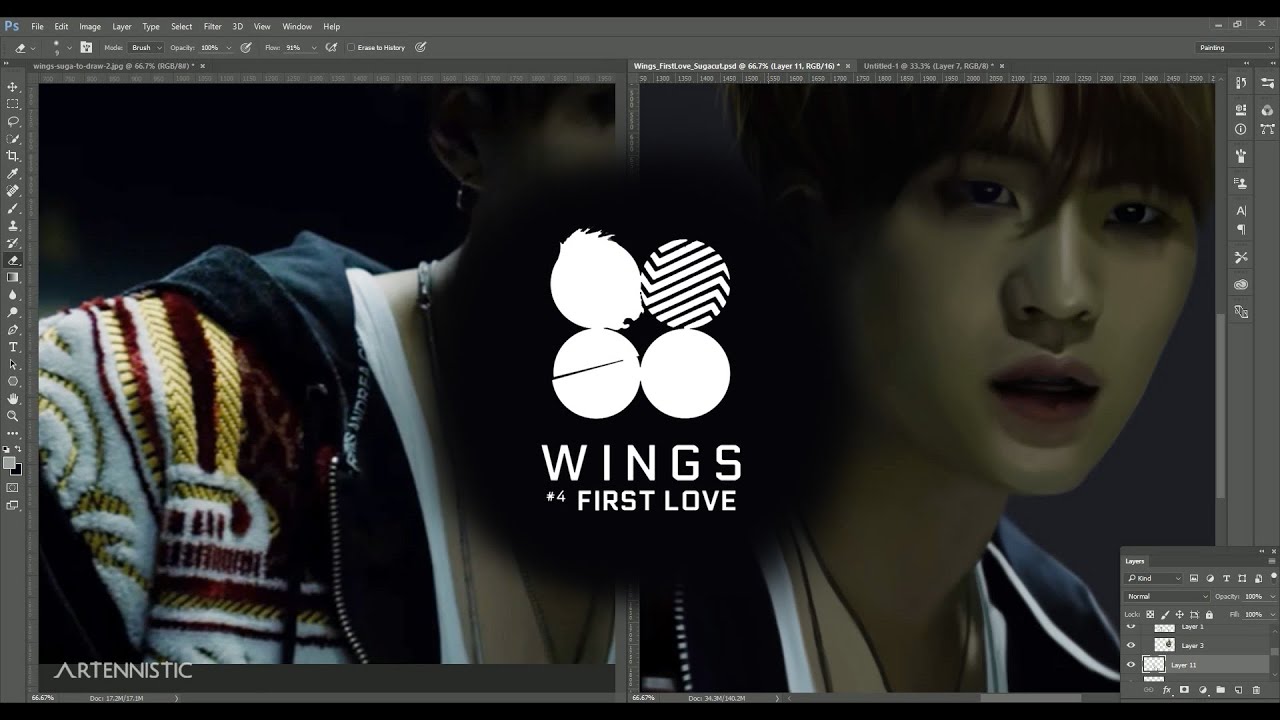1280x720 pixels.
Task: Open the File menu
Action: point(37,26)
